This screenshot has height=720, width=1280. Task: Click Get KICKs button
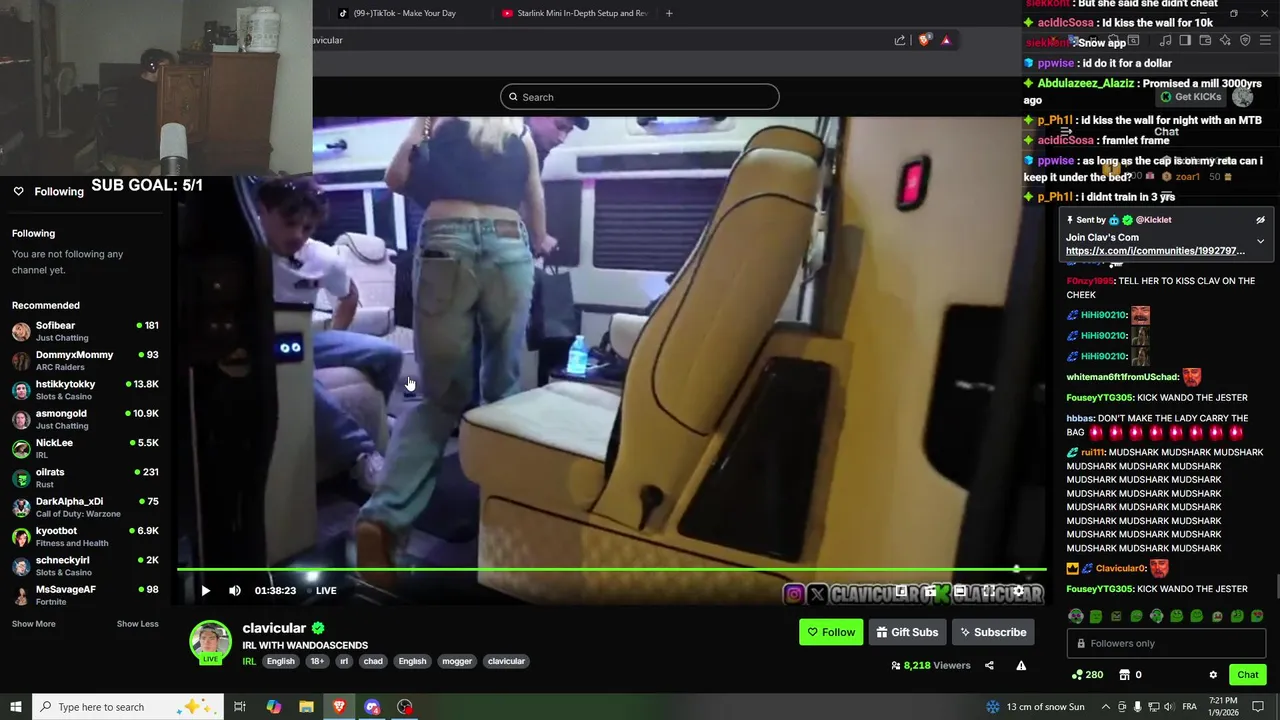point(1190,97)
